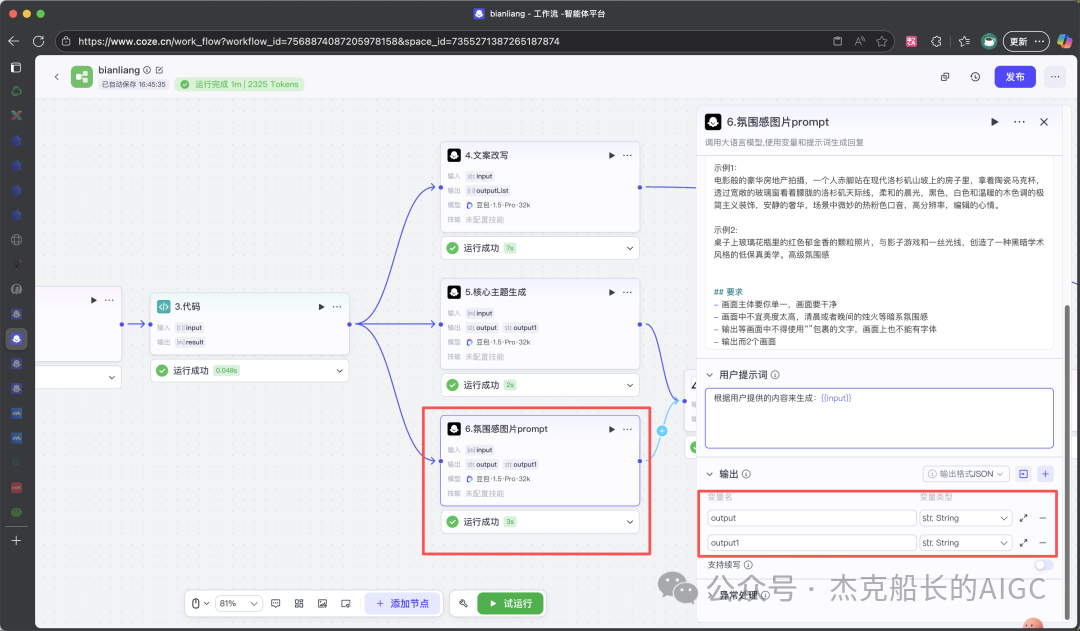Click the browser back arrow

pyautogui.click(x=14, y=41)
